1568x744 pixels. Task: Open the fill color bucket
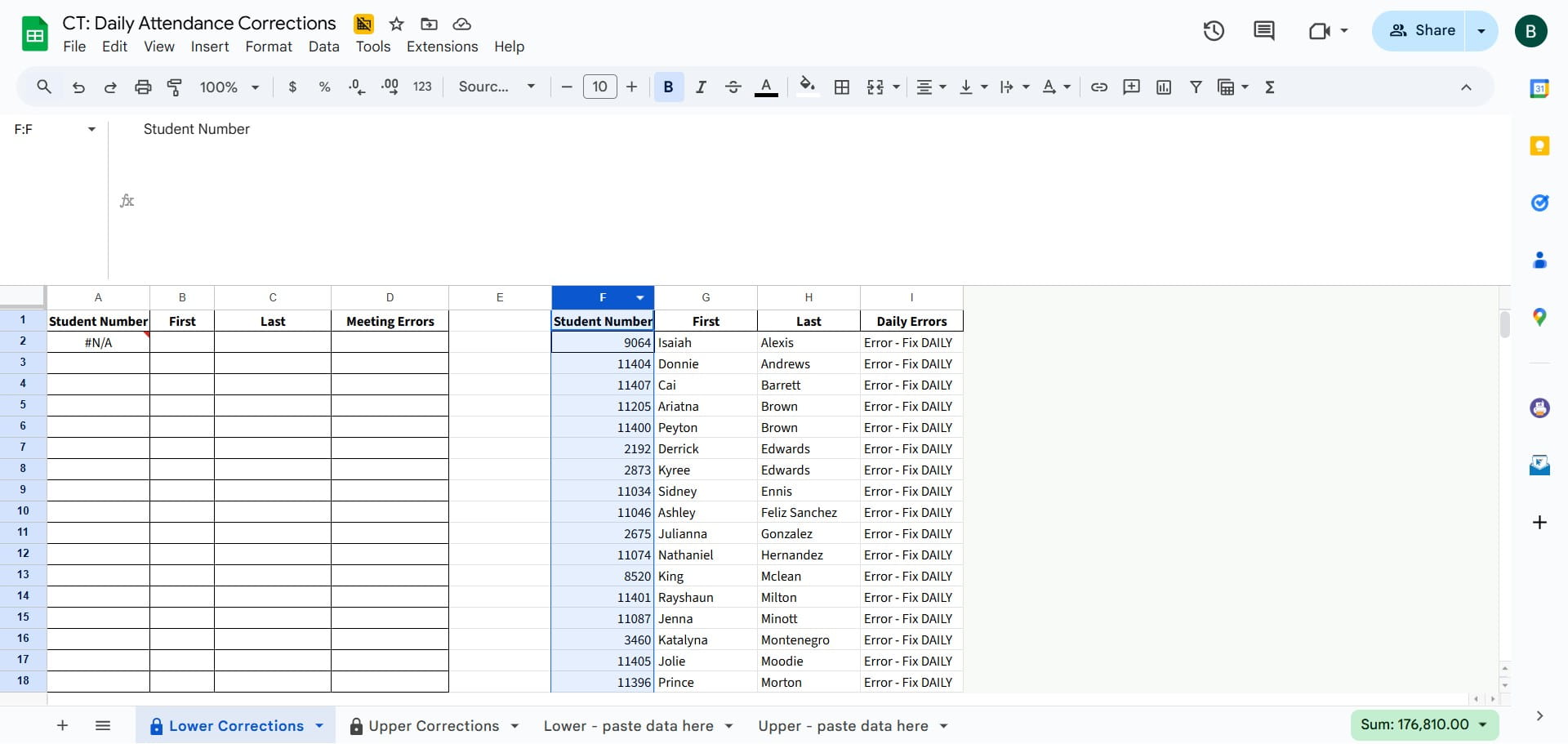point(808,87)
